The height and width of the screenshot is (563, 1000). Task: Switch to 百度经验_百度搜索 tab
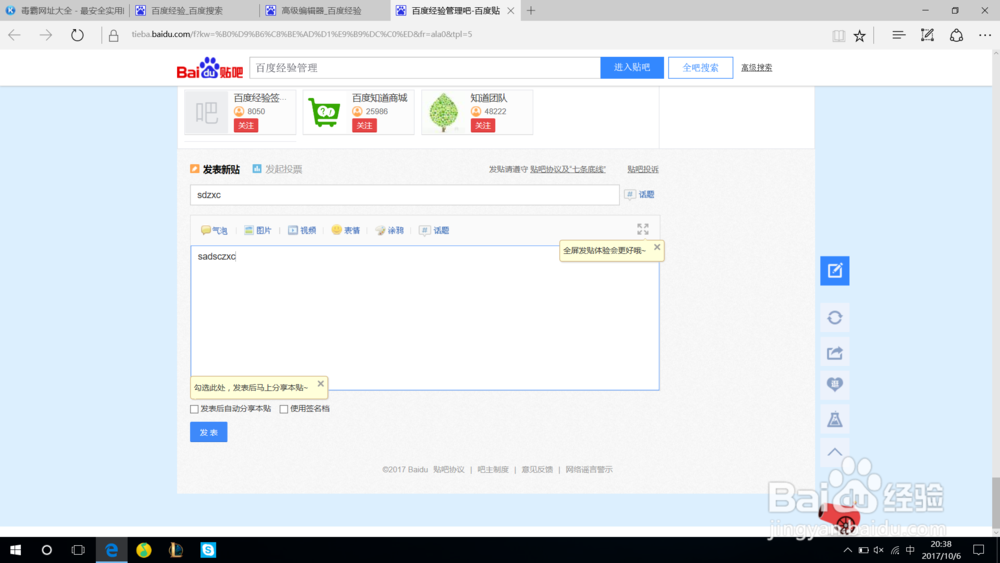pos(195,10)
